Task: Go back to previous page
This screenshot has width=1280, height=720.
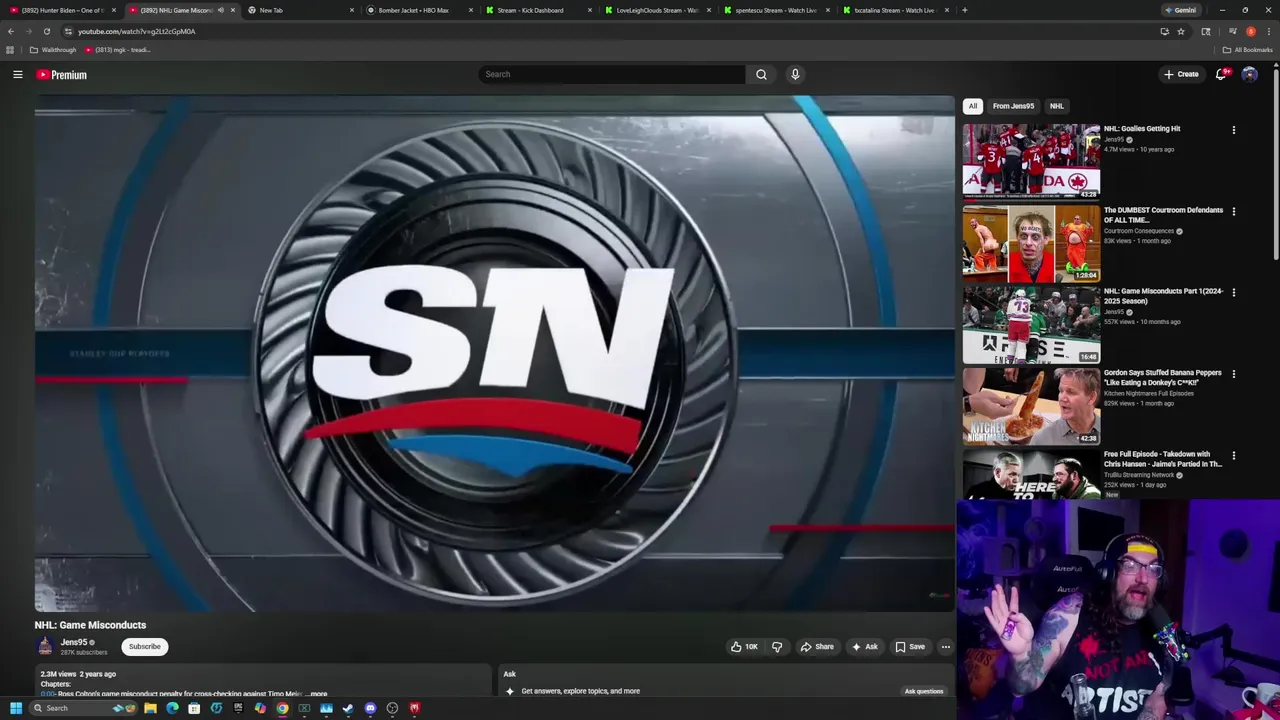Action: (x=11, y=31)
